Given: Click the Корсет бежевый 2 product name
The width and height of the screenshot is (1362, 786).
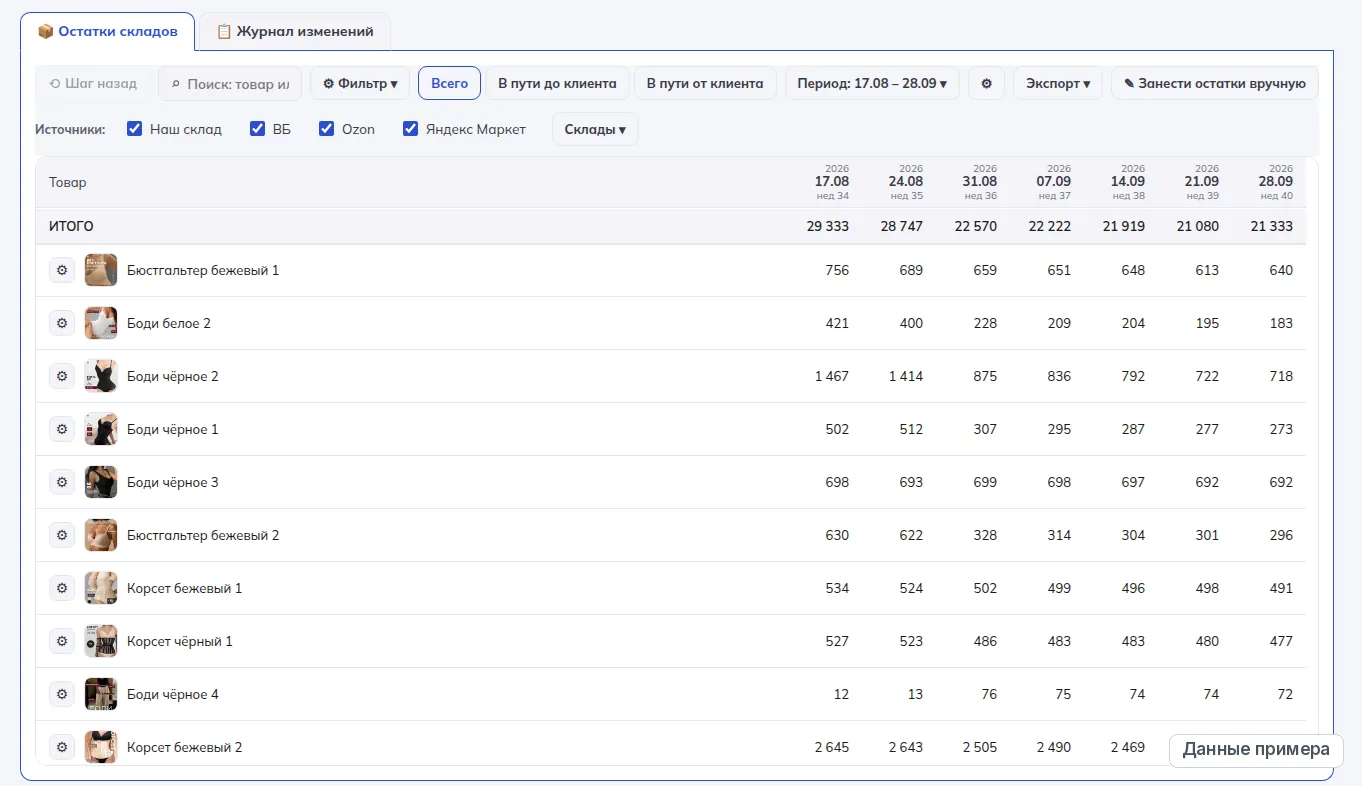Looking at the screenshot, I should tap(184, 747).
